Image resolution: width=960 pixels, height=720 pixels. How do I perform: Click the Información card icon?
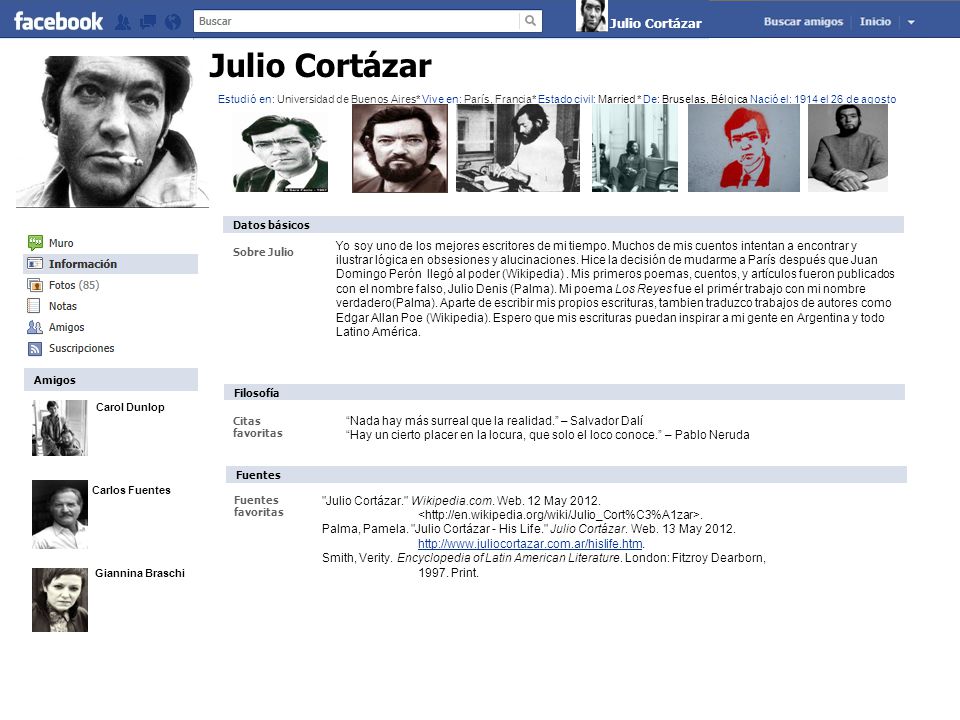coord(35,264)
